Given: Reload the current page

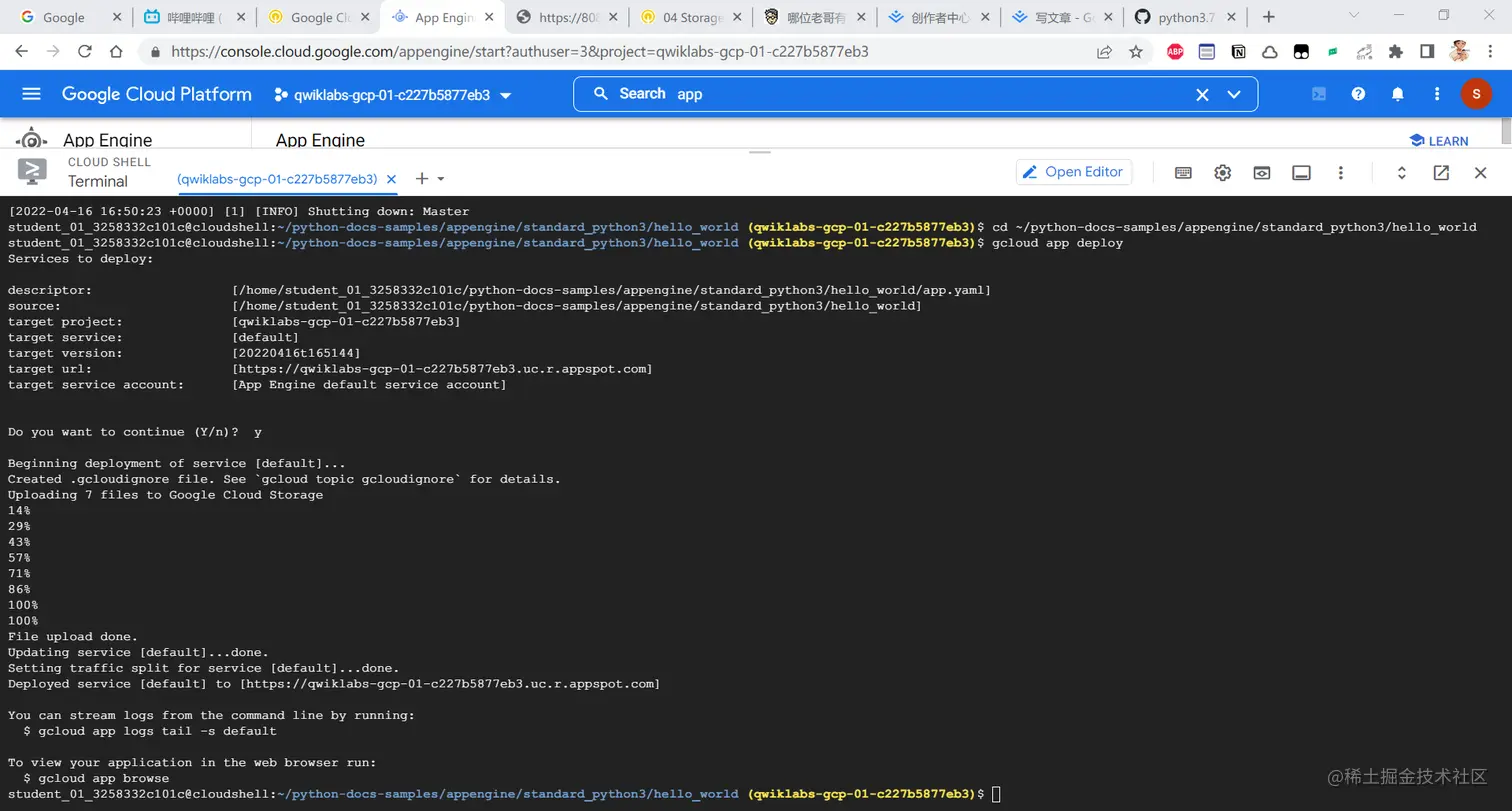Looking at the screenshot, I should coord(85,52).
